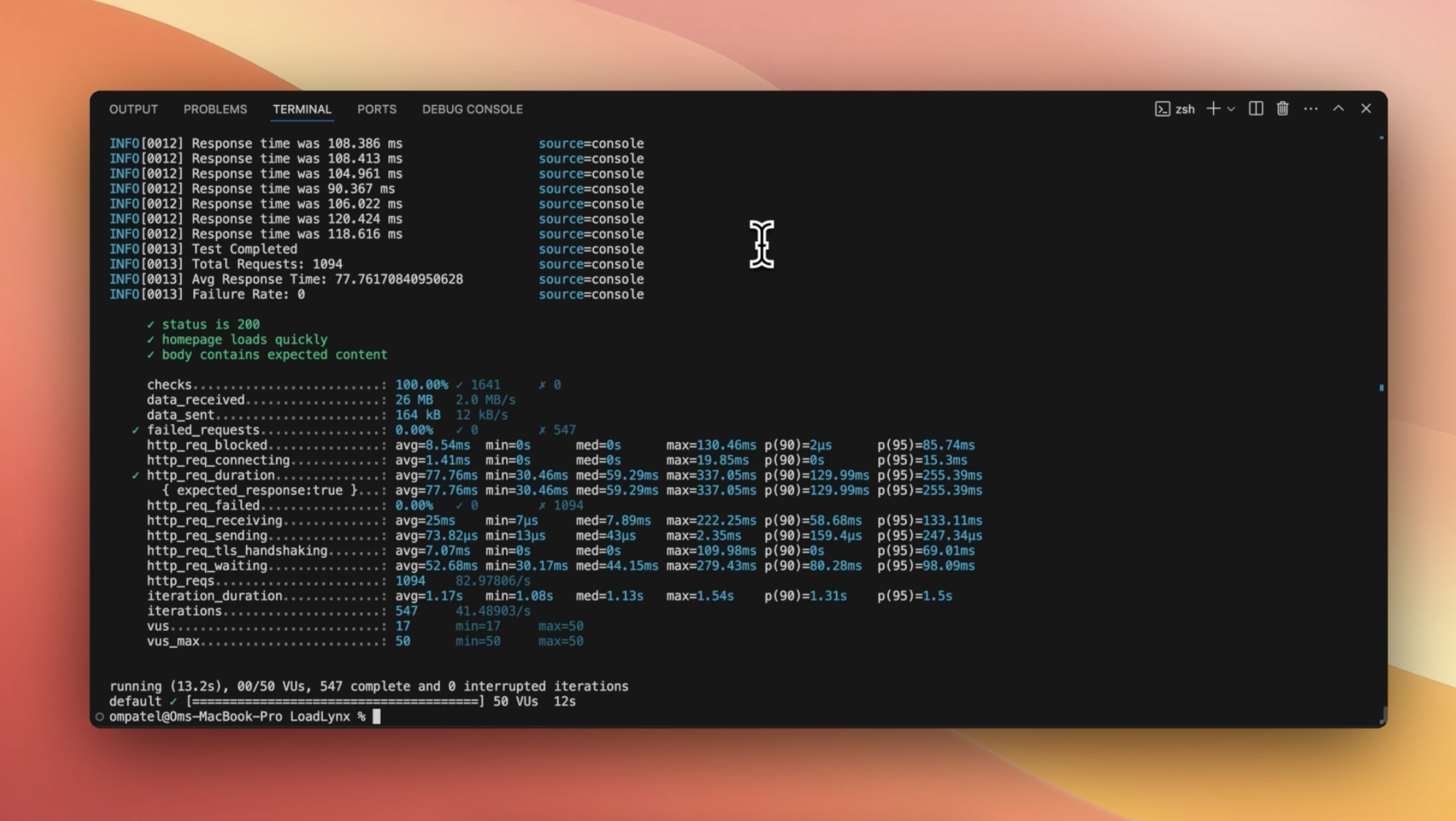Click http_req_sending 'avg=73.82µs' value

[437, 536]
